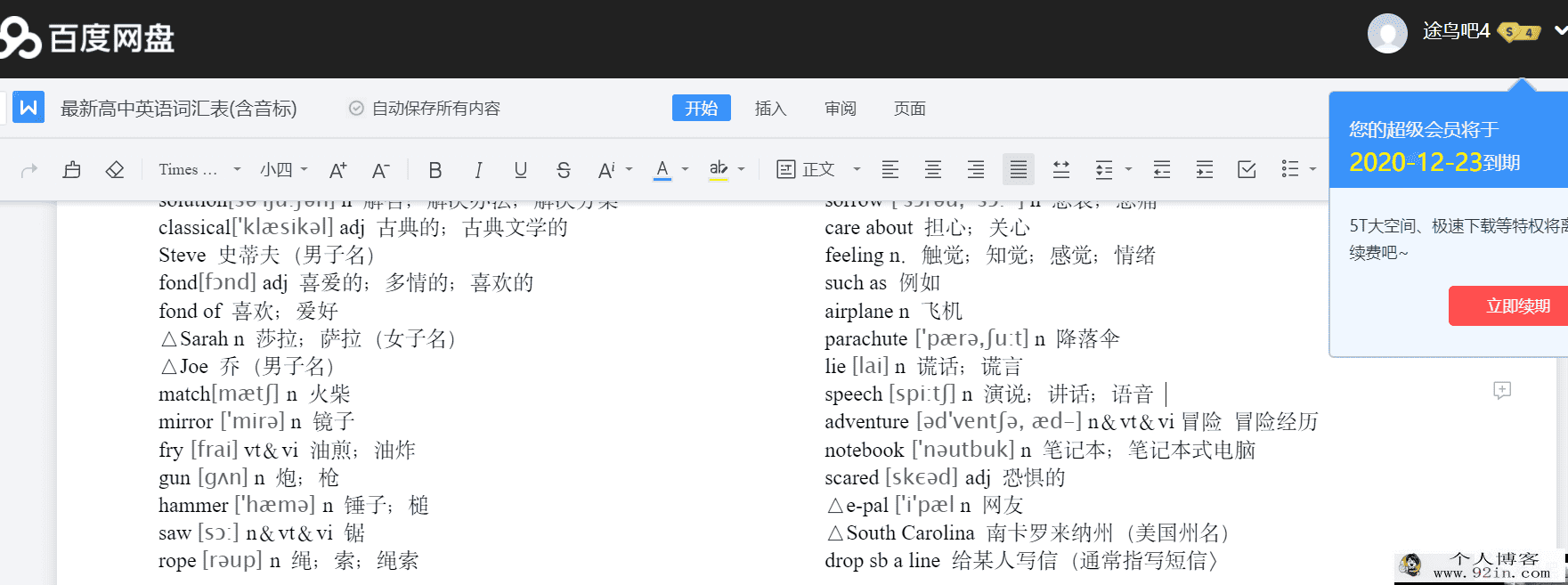Image resolution: width=1568 pixels, height=585 pixels.
Task: Click the blue W document icon
Action: [x=28, y=108]
